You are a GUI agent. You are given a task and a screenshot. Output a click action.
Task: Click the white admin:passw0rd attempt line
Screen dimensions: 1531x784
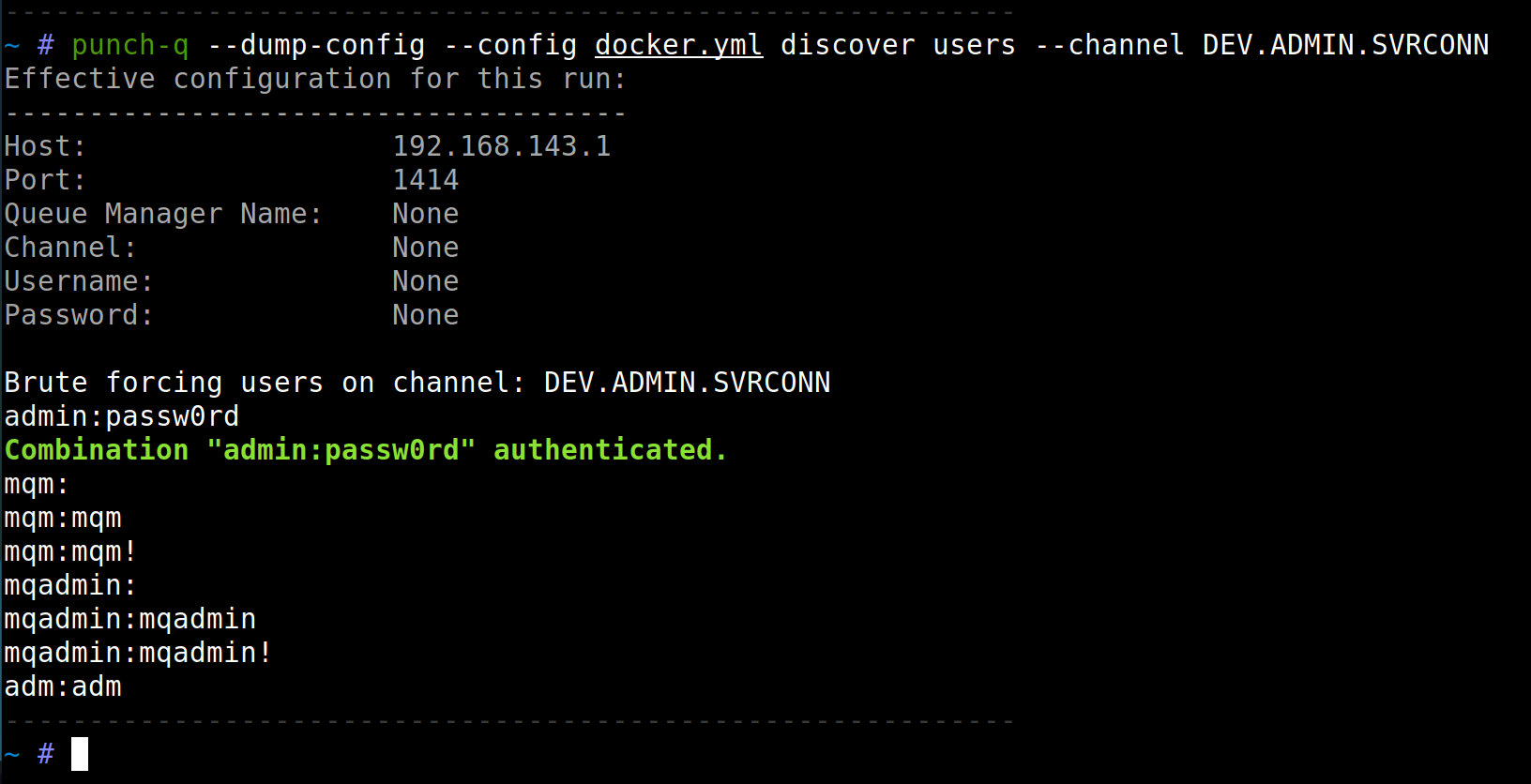click(122, 416)
